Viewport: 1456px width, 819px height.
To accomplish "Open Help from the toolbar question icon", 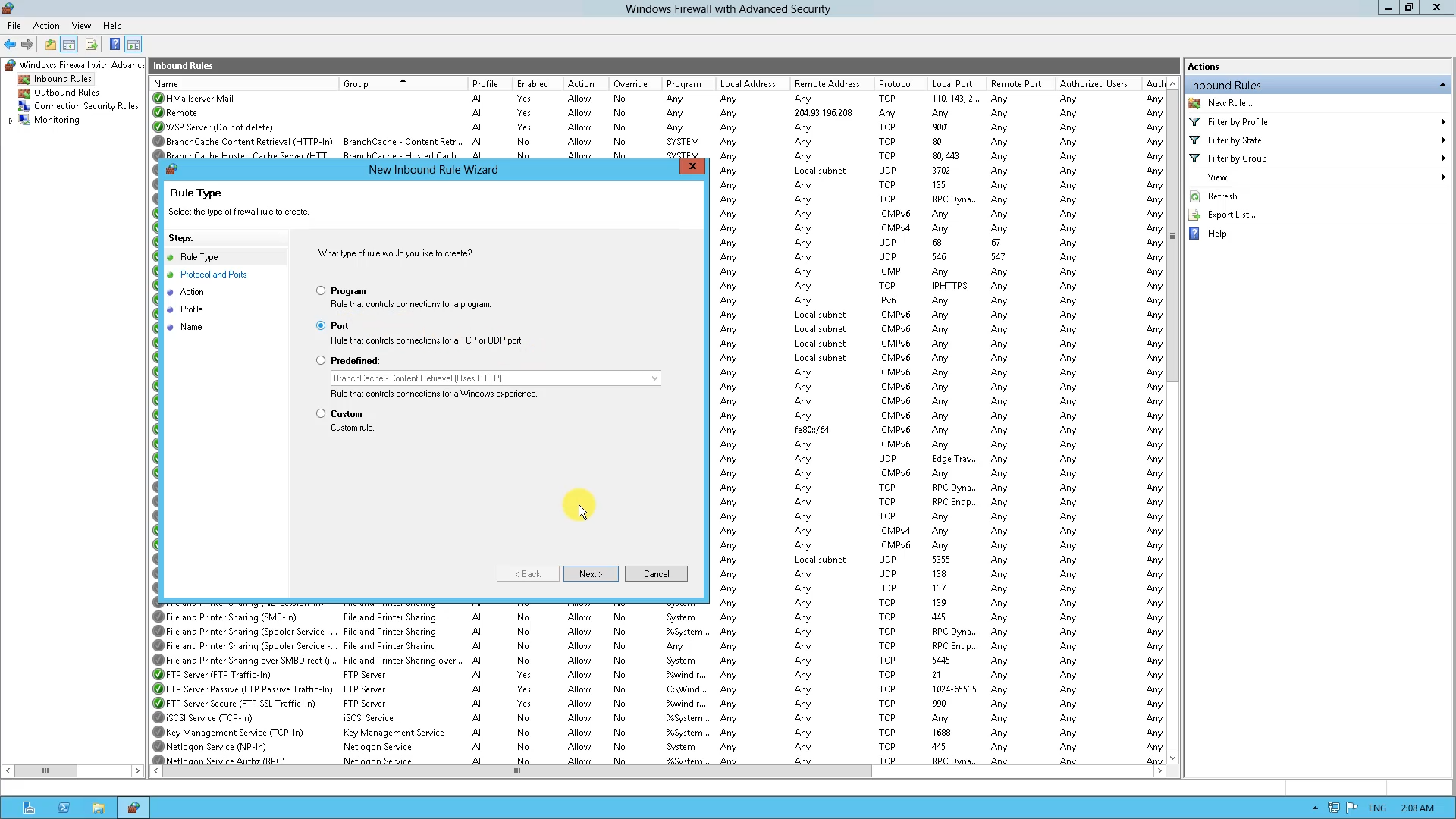I will pyautogui.click(x=115, y=45).
